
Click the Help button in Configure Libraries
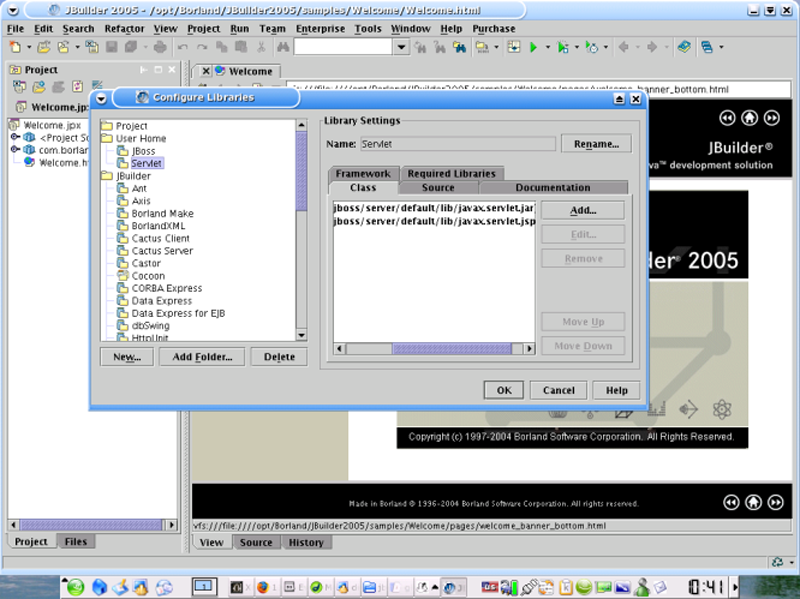[x=616, y=390]
